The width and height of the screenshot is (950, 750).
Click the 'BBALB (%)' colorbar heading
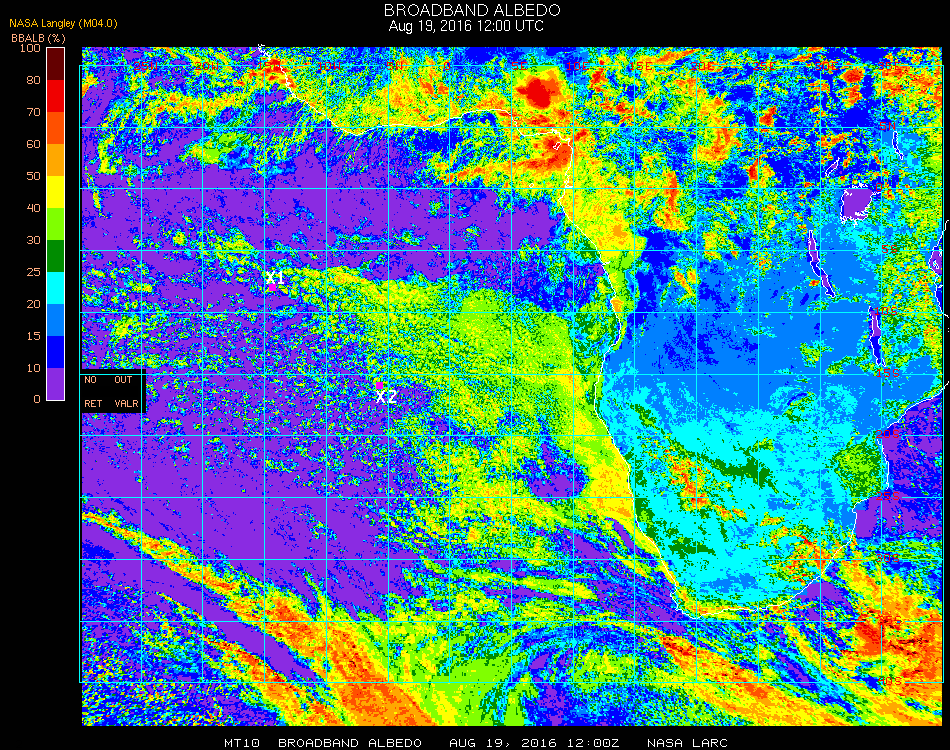[x=38, y=38]
